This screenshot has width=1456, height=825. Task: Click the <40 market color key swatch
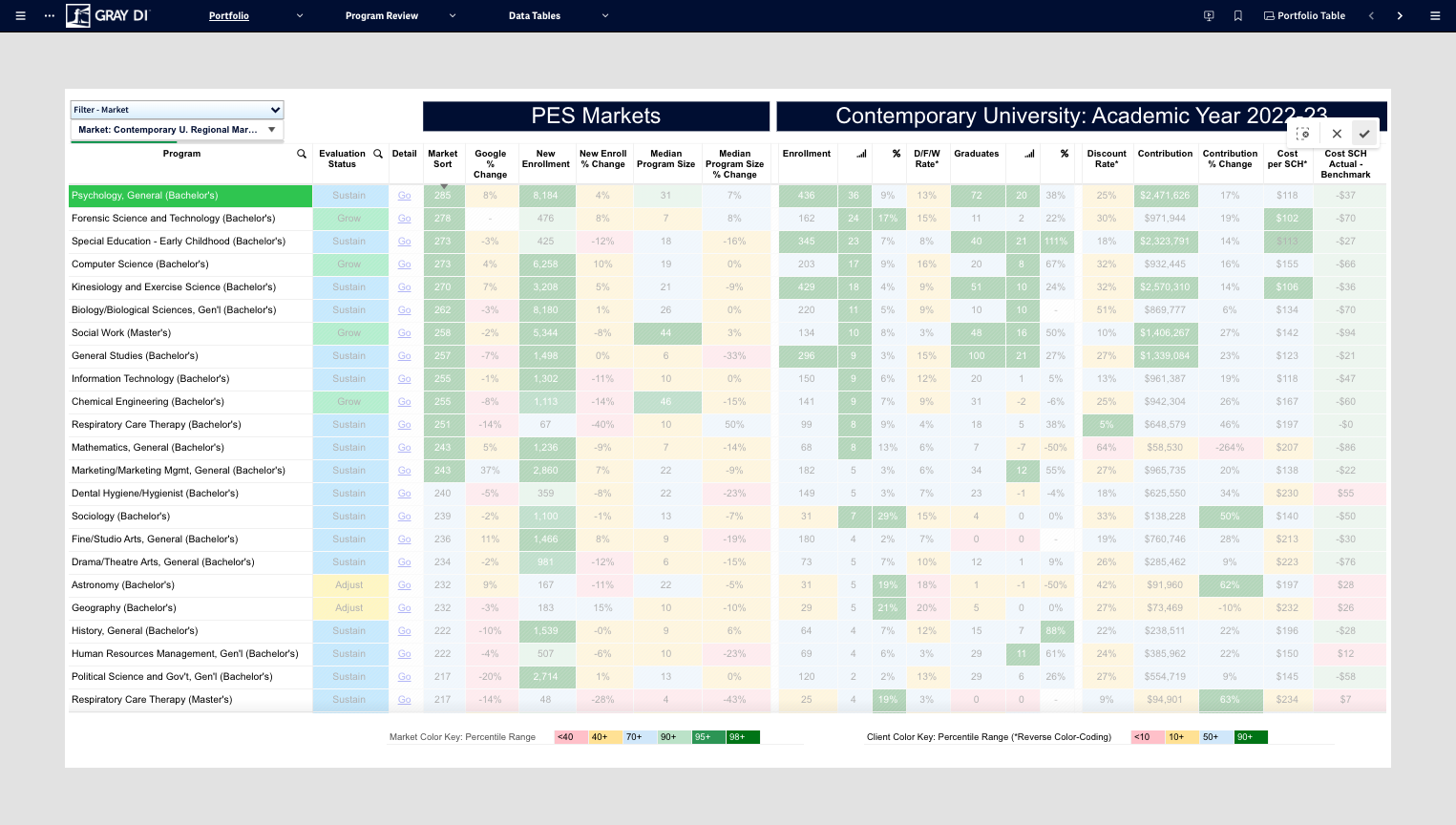tap(571, 737)
